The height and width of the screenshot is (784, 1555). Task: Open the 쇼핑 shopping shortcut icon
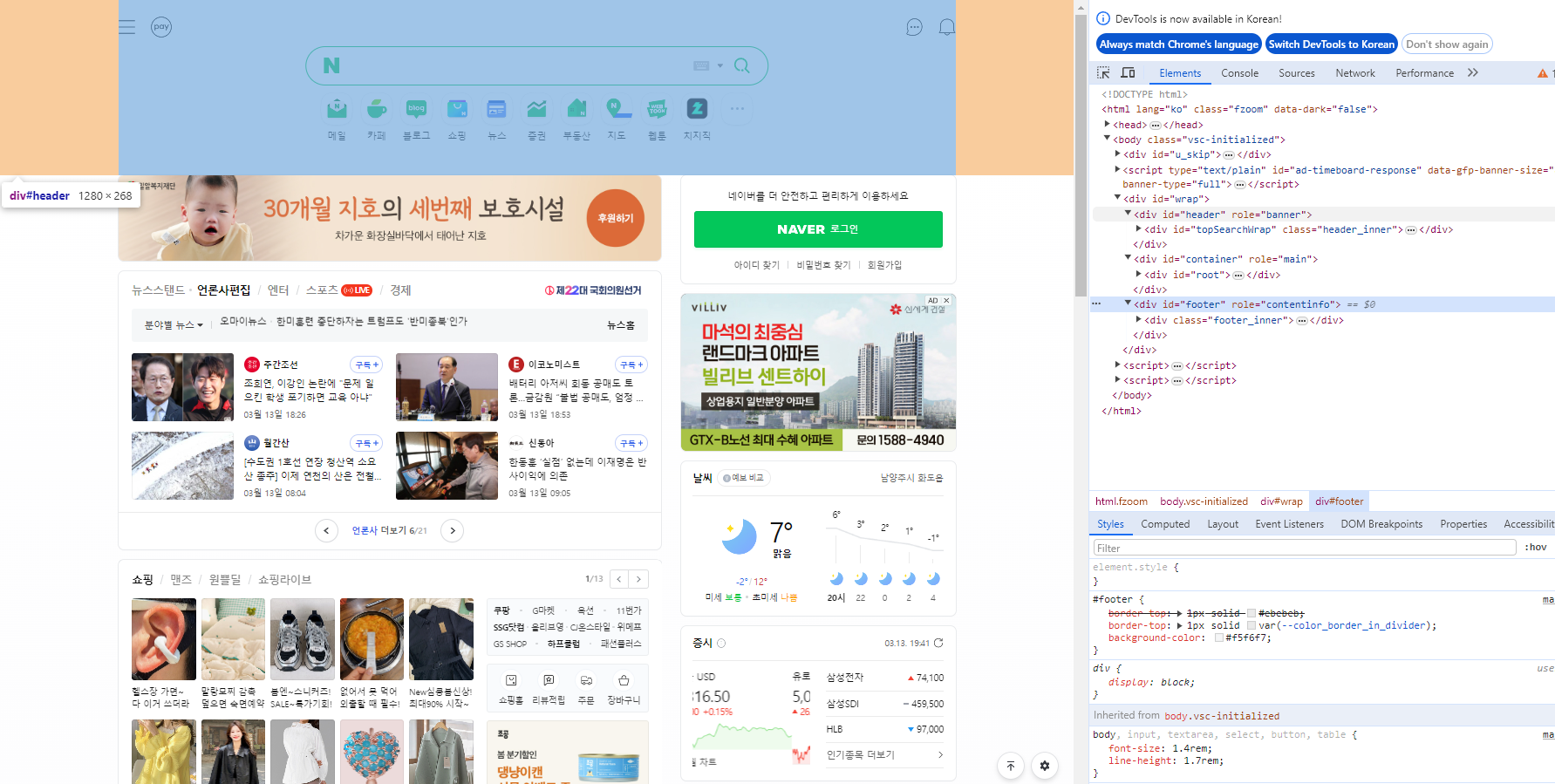(x=457, y=109)
